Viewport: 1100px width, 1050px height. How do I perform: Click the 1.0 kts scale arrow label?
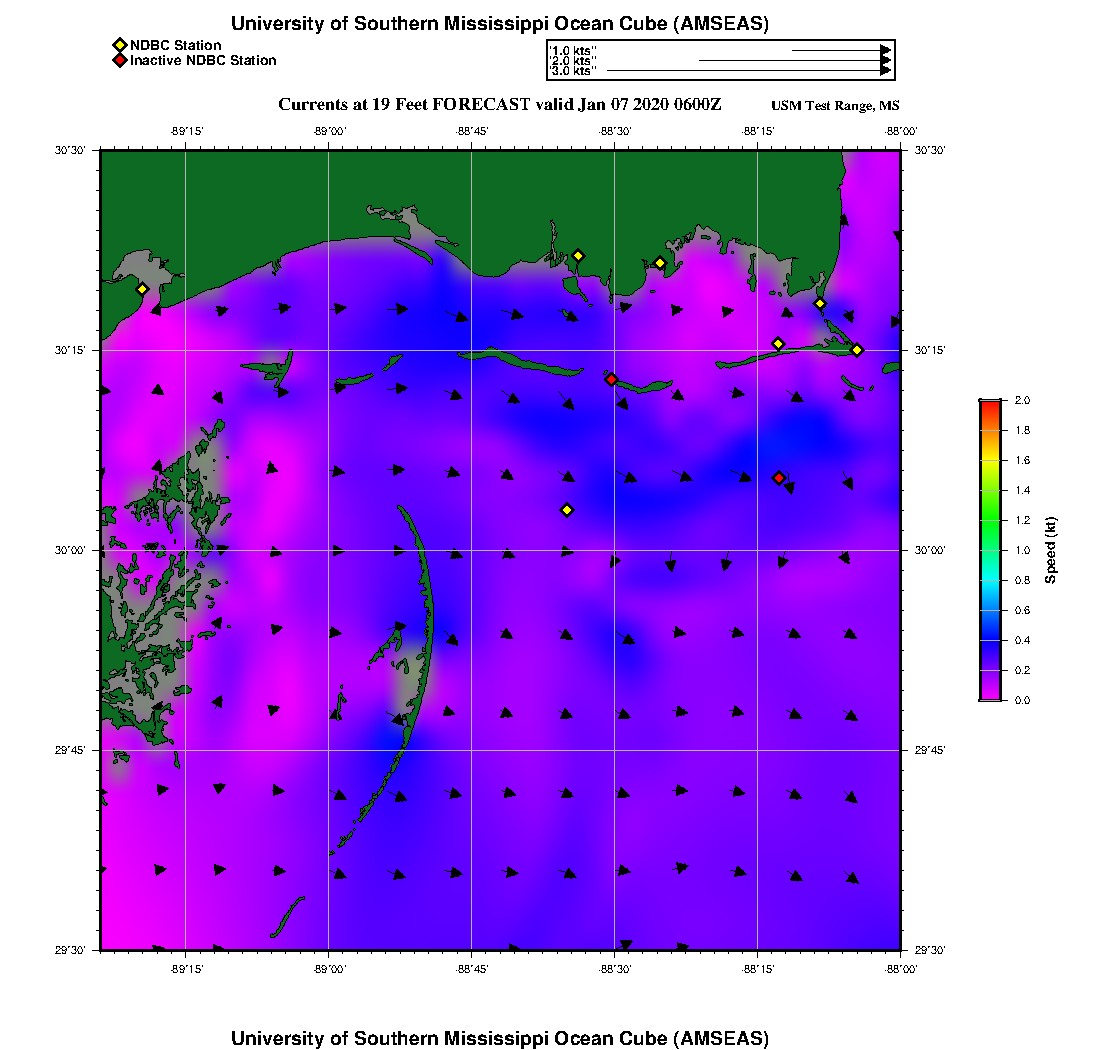click(573, 49)
